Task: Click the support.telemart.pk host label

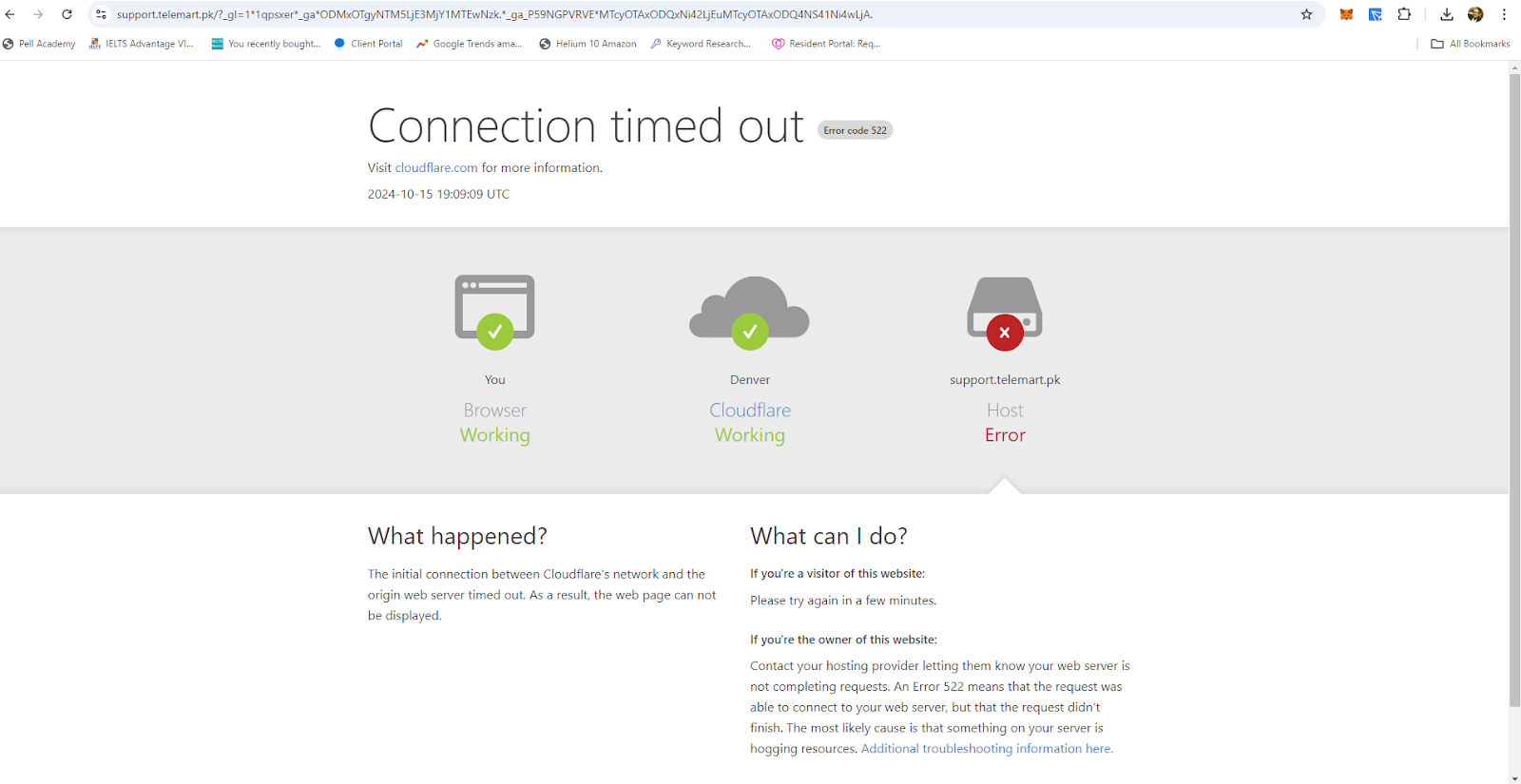Action: coord(1005,380)
